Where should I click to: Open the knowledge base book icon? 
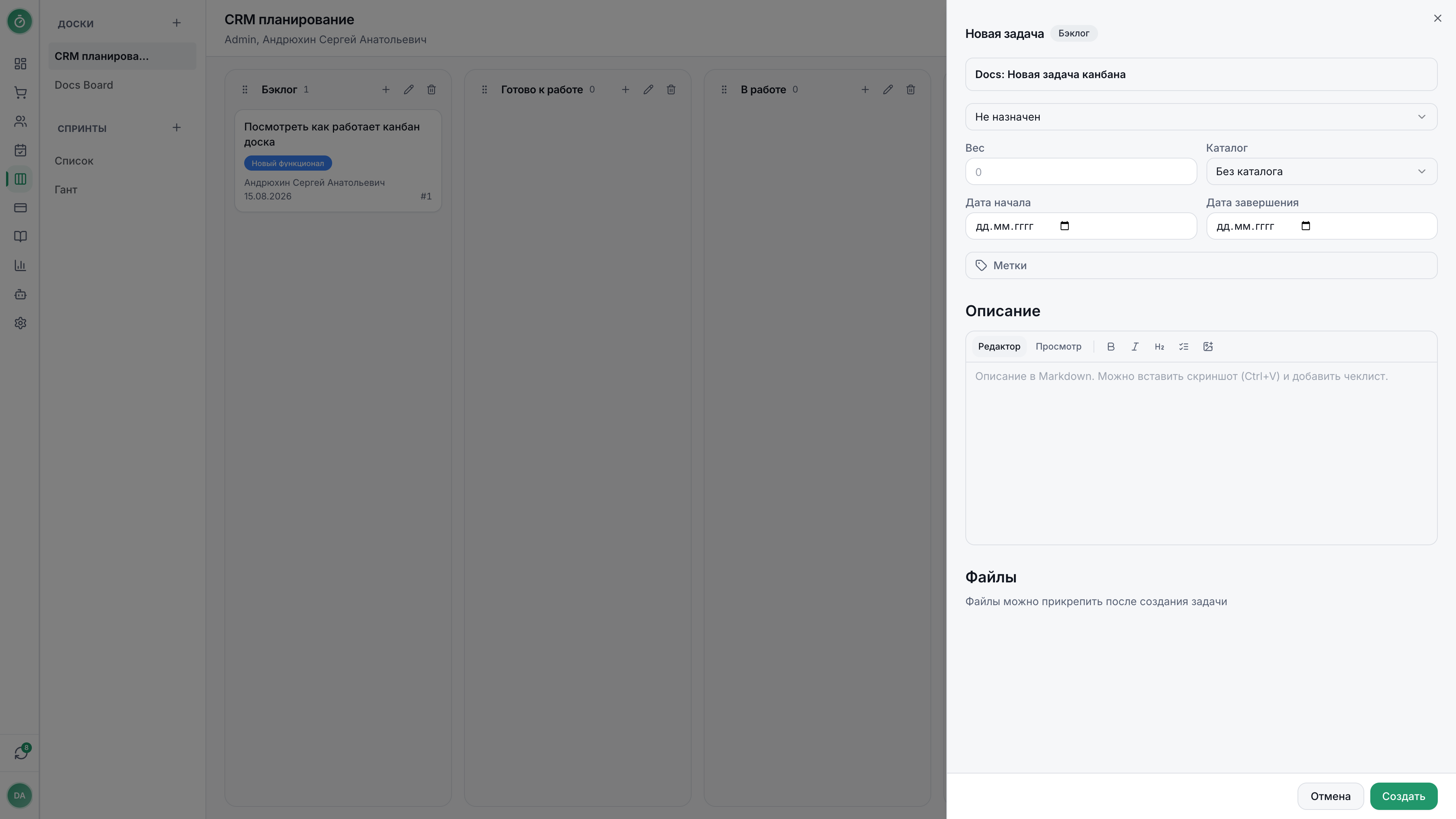pos(20,237)
